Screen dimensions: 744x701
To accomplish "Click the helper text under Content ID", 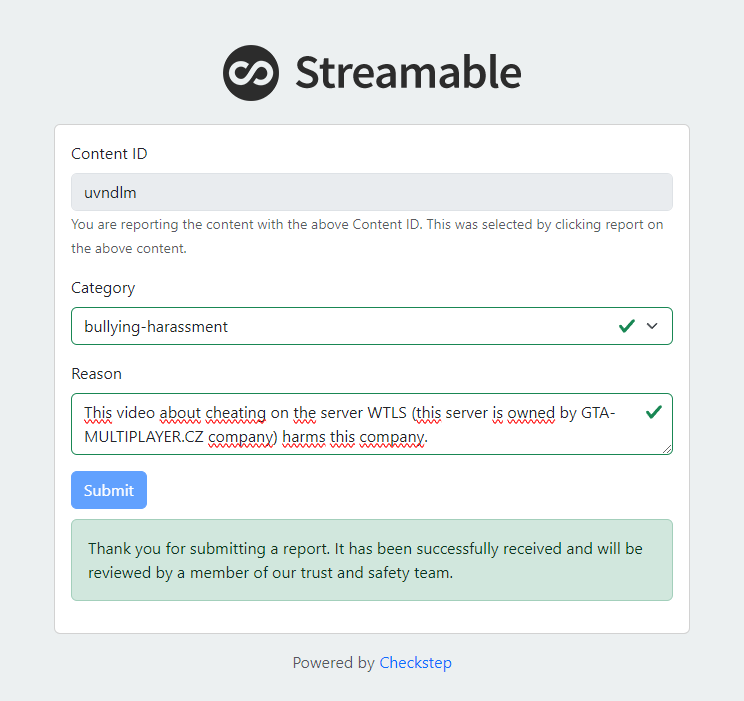I will tap(367, 236).
